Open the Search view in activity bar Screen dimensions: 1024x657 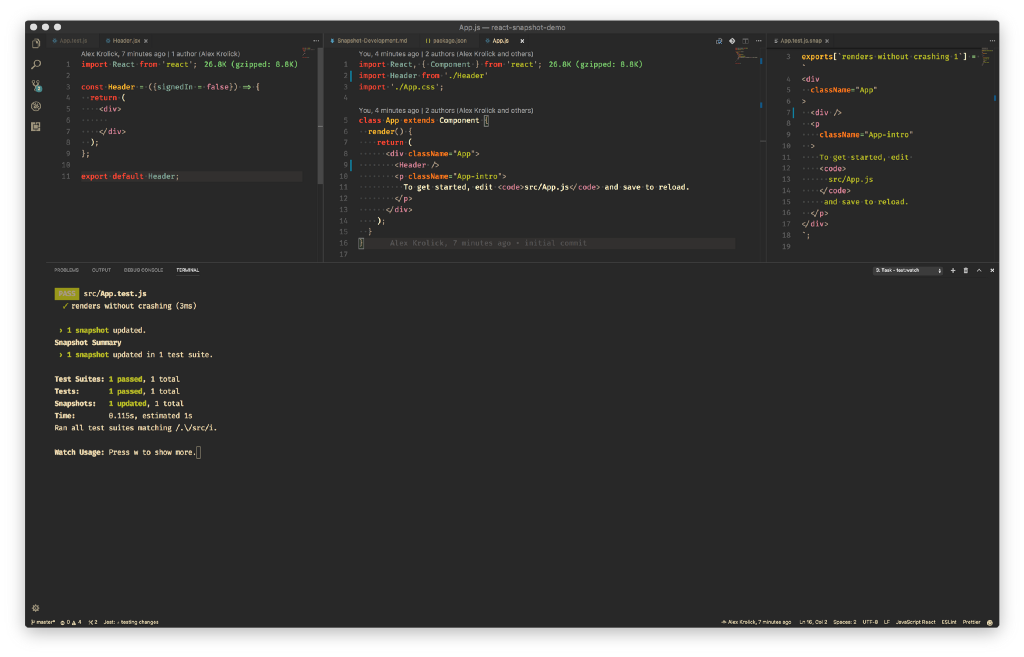[x=36, y=64]
